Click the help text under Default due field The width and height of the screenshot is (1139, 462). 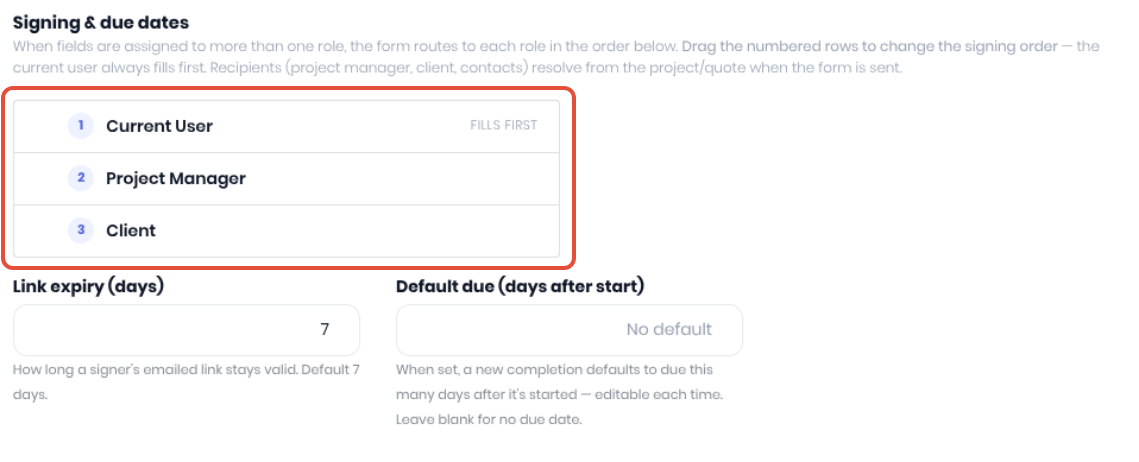559,394
